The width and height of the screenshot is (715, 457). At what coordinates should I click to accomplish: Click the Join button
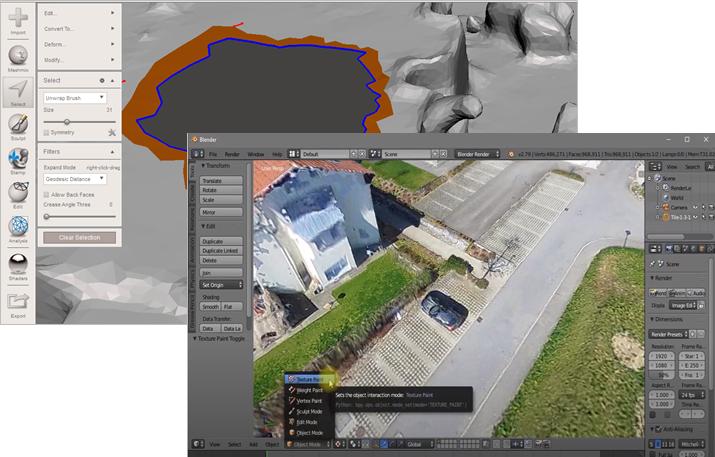click(x=221, y=273)
